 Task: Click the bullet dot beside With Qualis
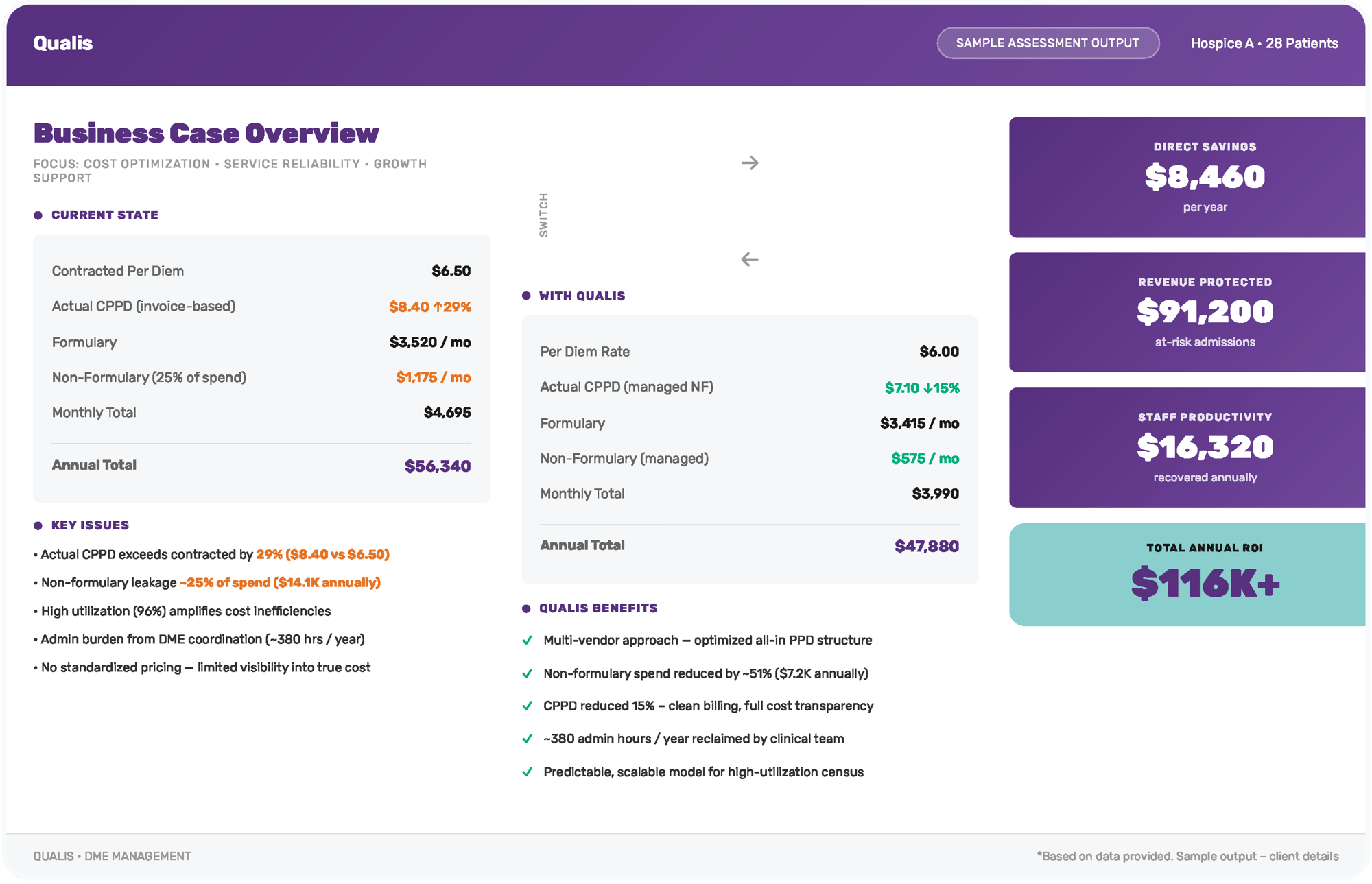(526, 296)
